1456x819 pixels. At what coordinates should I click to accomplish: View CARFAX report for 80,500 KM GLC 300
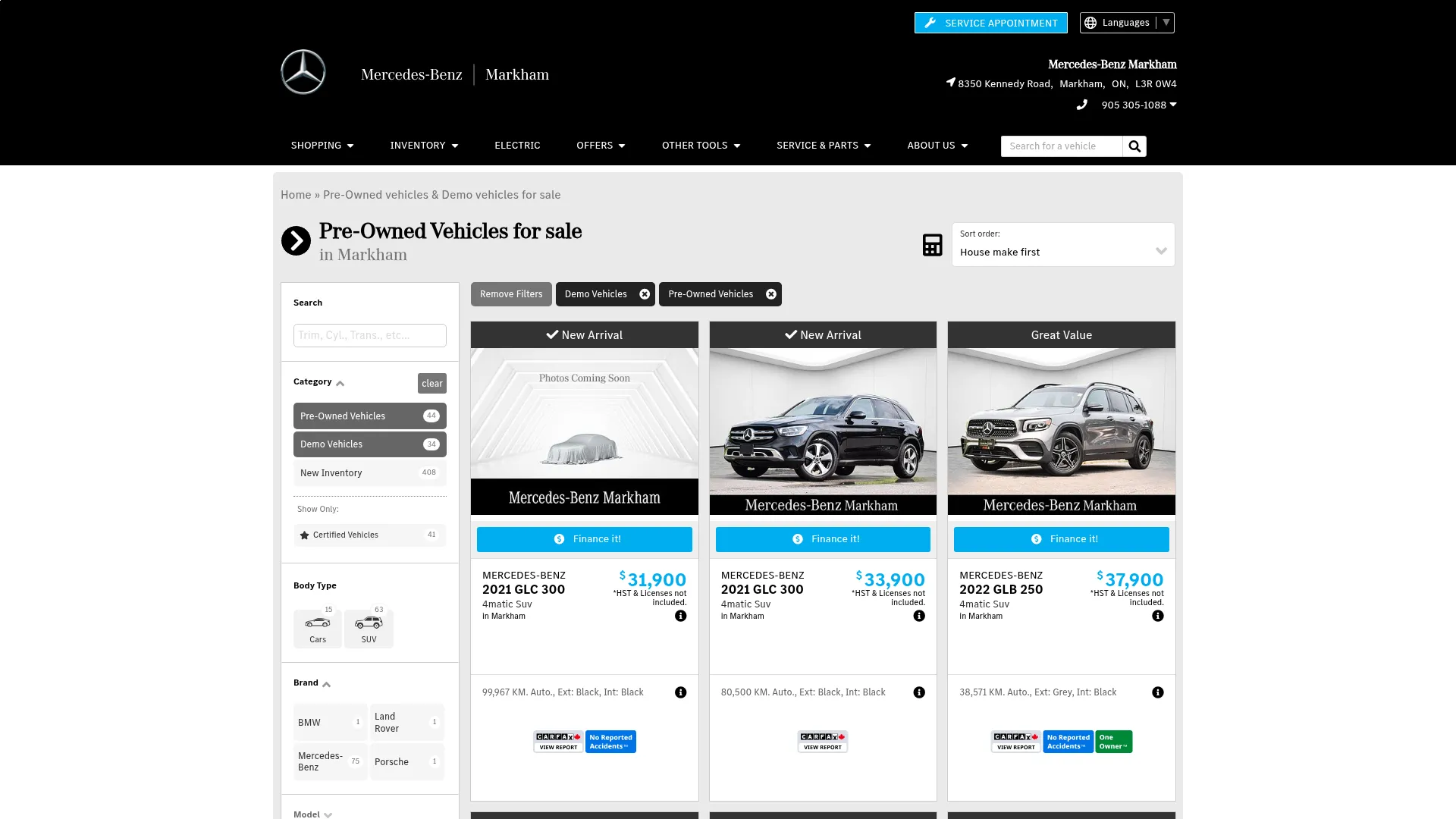coord(823,742)
